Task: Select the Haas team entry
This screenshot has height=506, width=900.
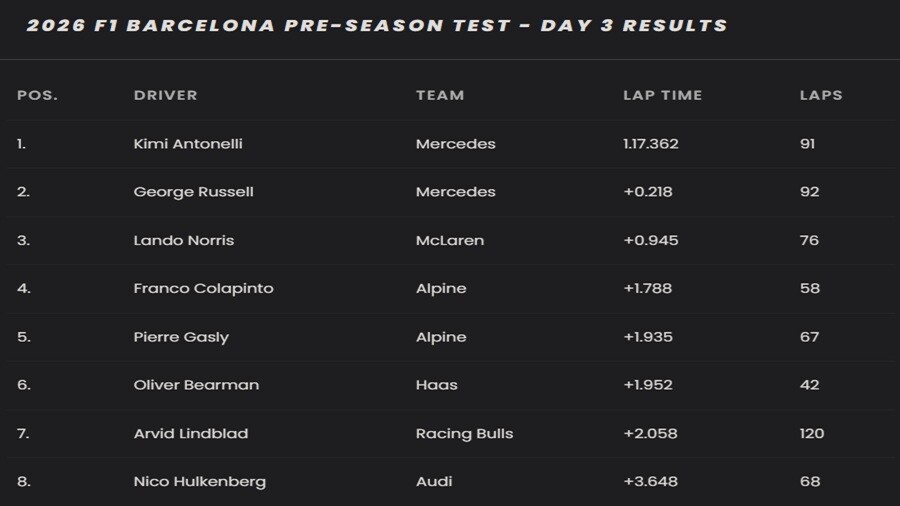Action: [436, 385]
